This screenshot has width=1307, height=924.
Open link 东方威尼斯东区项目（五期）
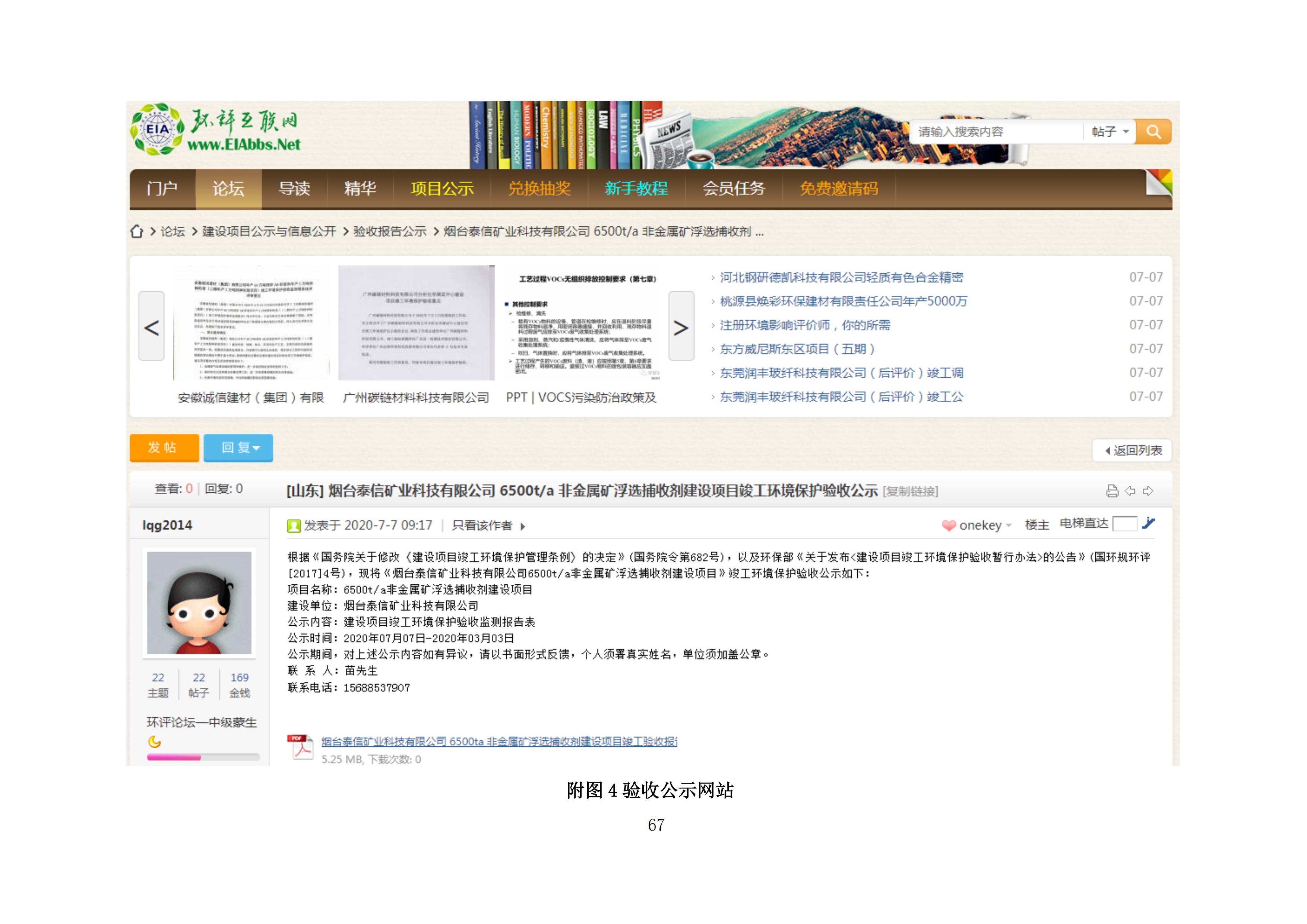click(x=798, y=349)
